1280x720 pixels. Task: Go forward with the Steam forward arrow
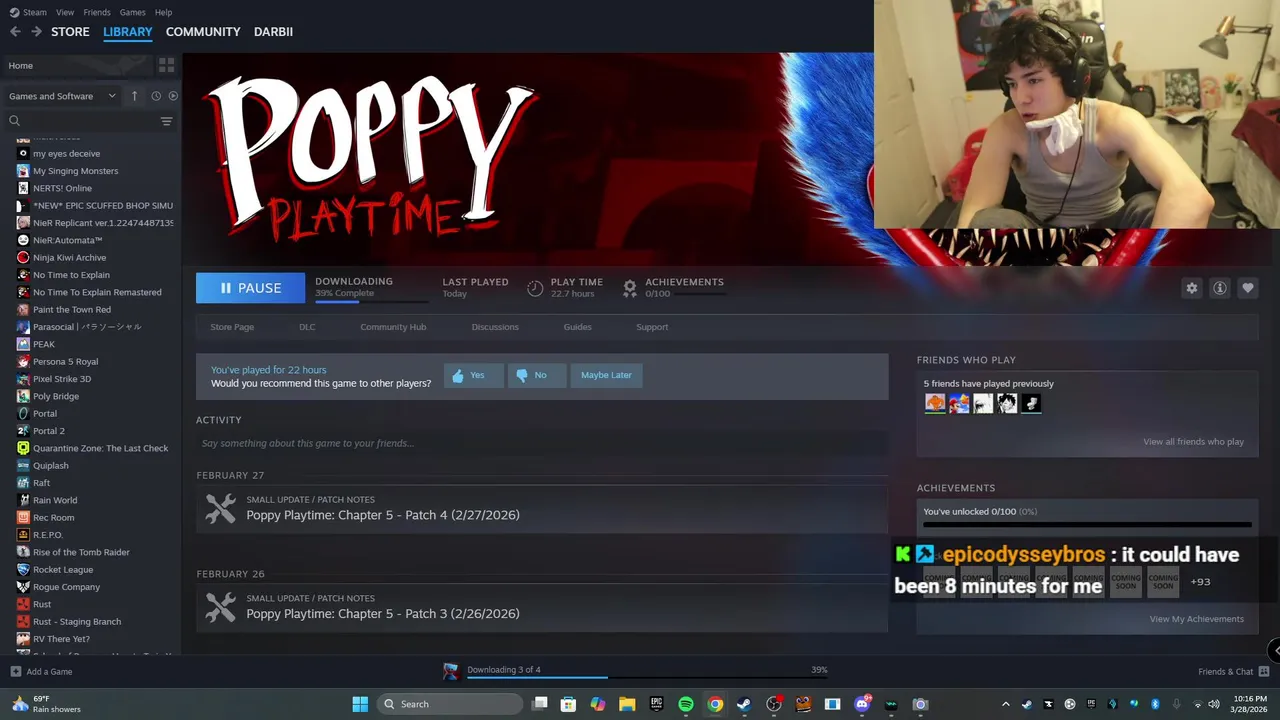36,32
